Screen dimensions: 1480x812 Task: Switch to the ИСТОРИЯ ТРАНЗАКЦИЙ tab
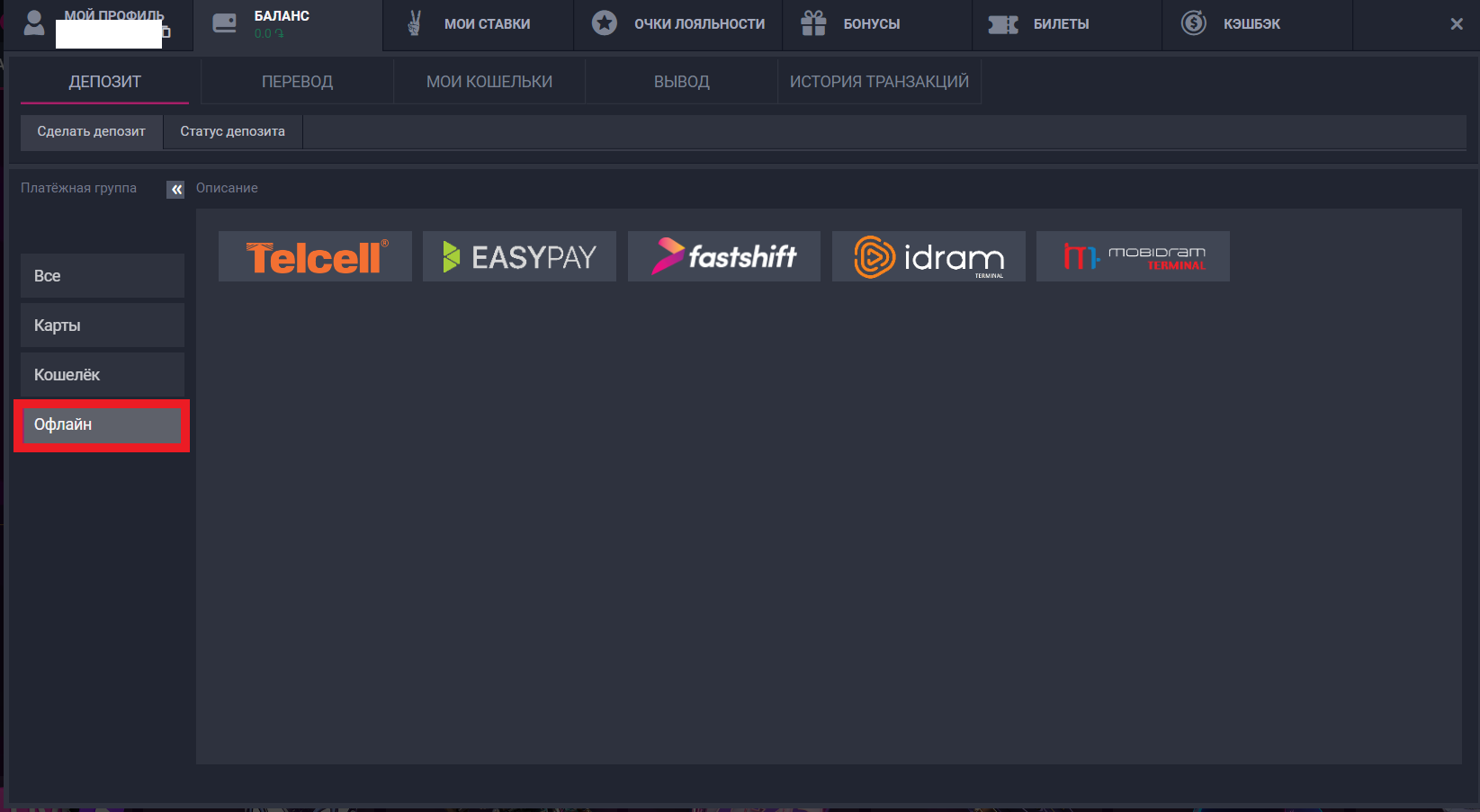(879, 82)
